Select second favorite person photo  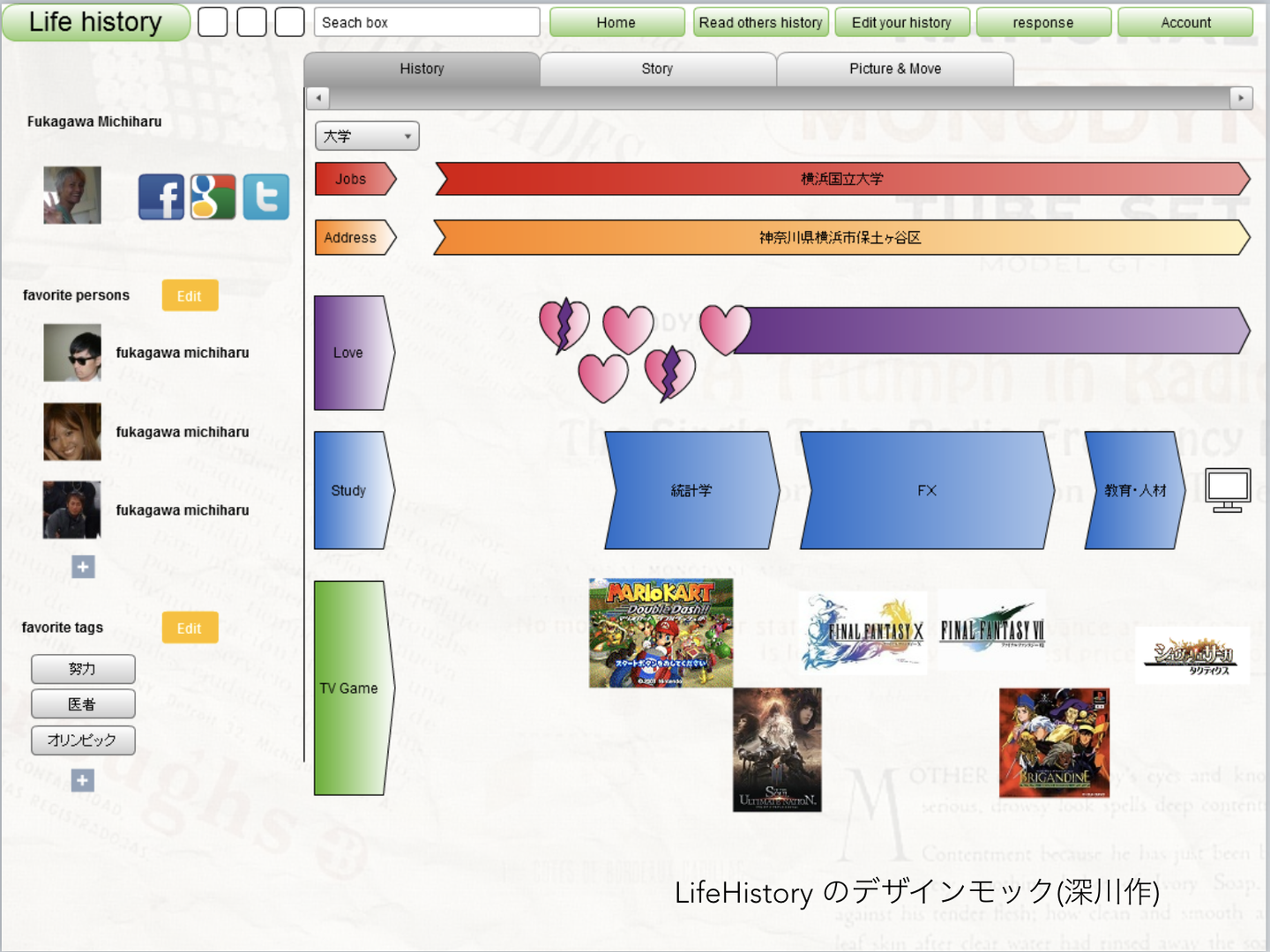[72, 432]
